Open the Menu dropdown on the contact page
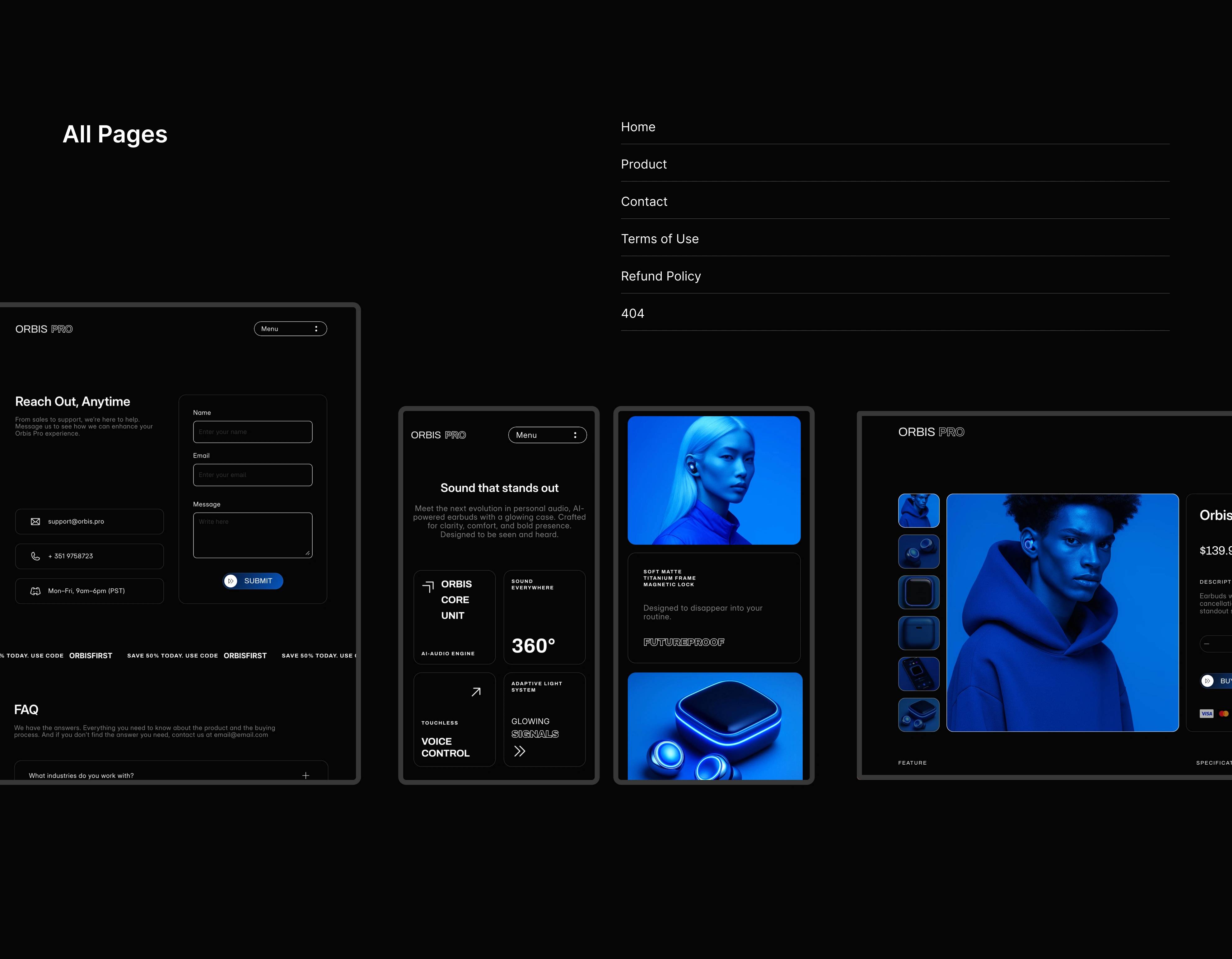The image size is (1232, 959). [290, 329]
